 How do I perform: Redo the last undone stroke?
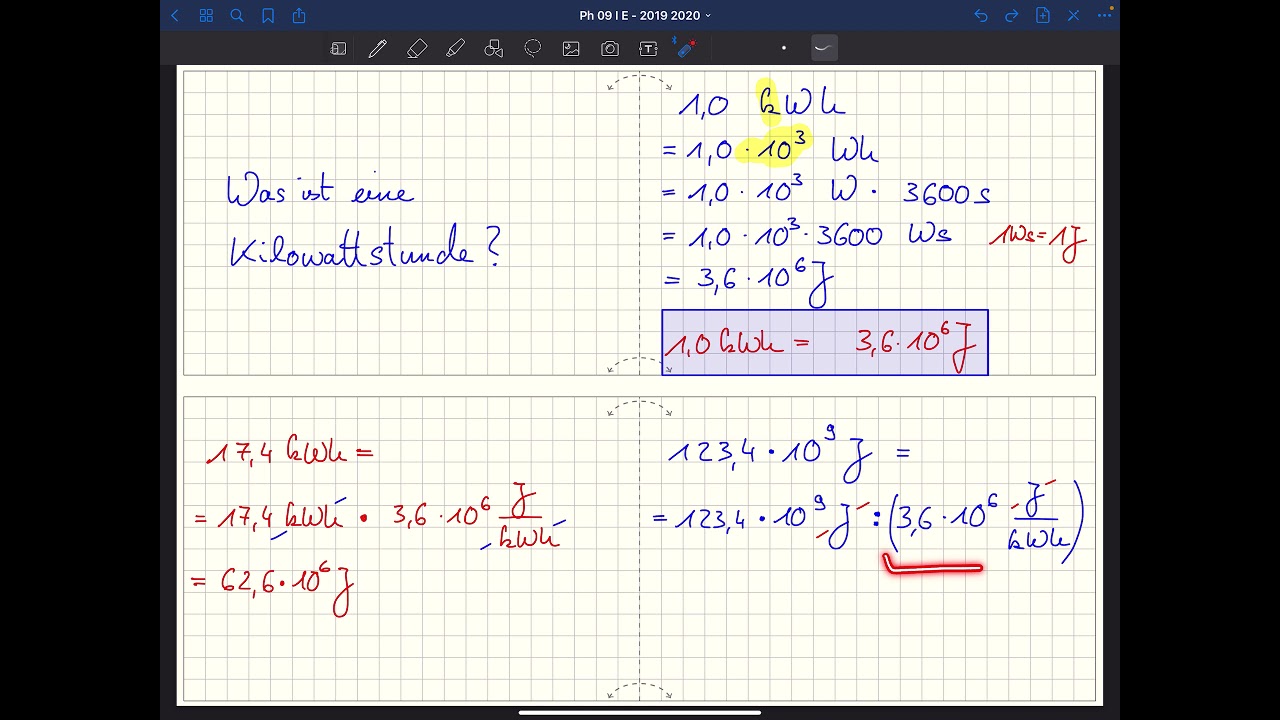[x=1011, y=16]
